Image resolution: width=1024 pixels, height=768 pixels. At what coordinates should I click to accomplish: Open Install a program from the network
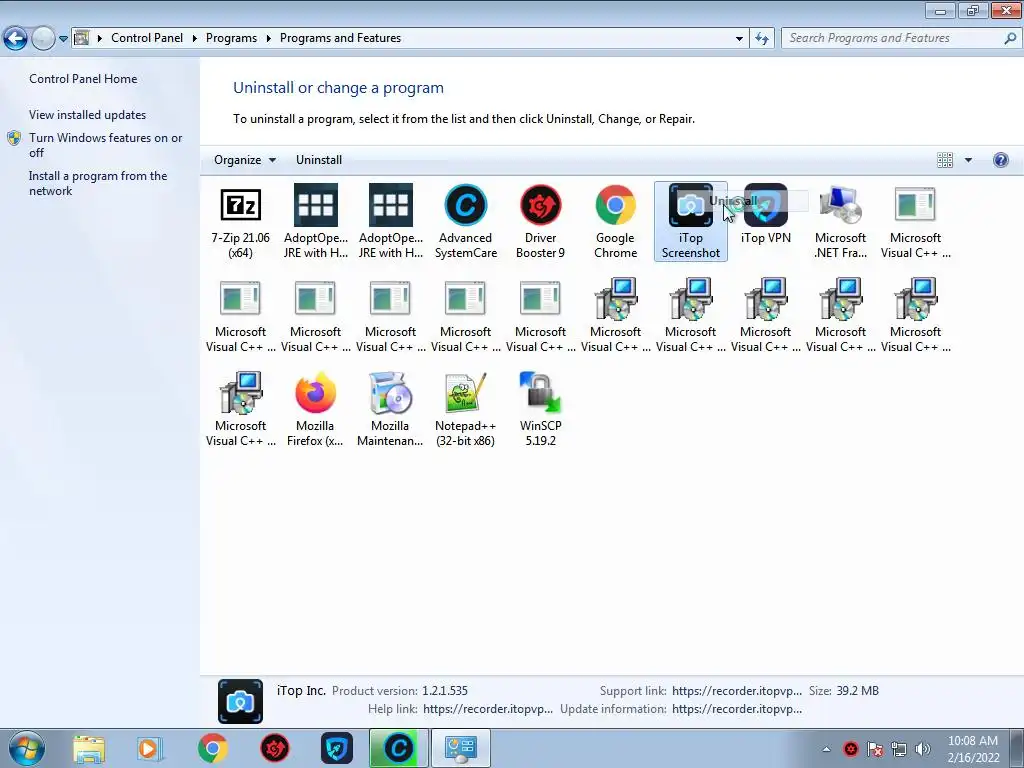98,183
